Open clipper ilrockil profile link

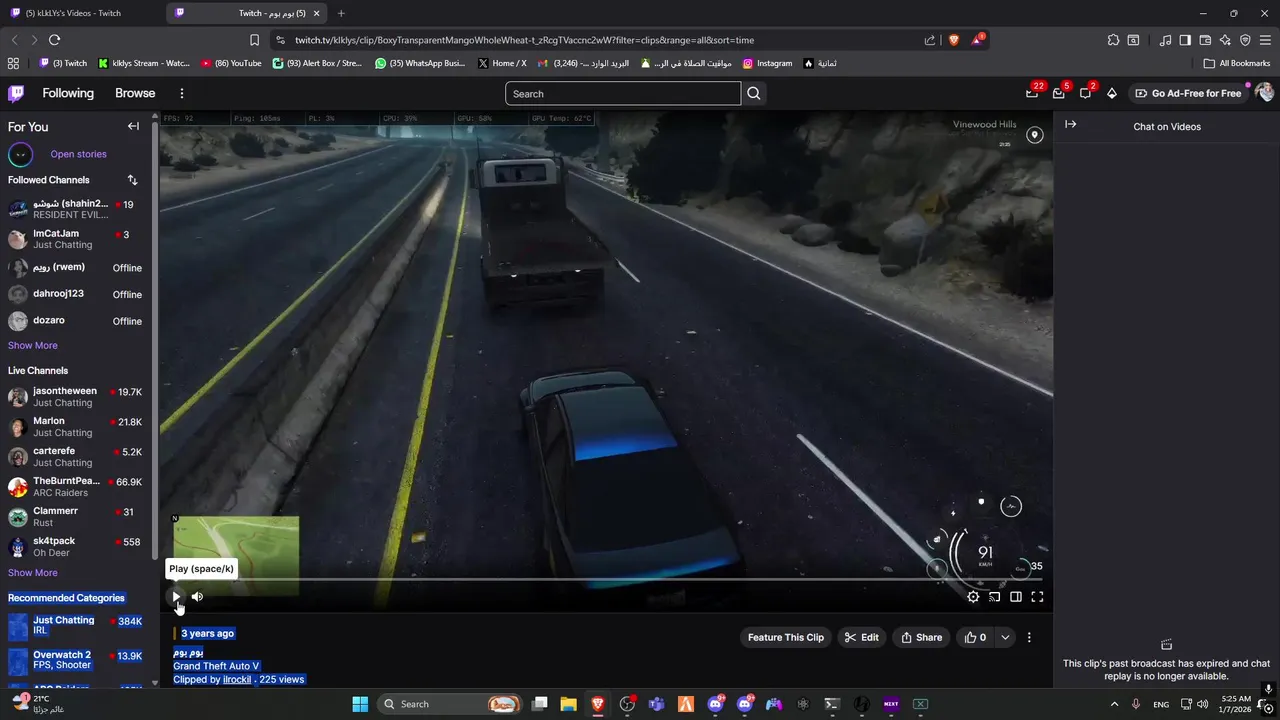(237, 679)
